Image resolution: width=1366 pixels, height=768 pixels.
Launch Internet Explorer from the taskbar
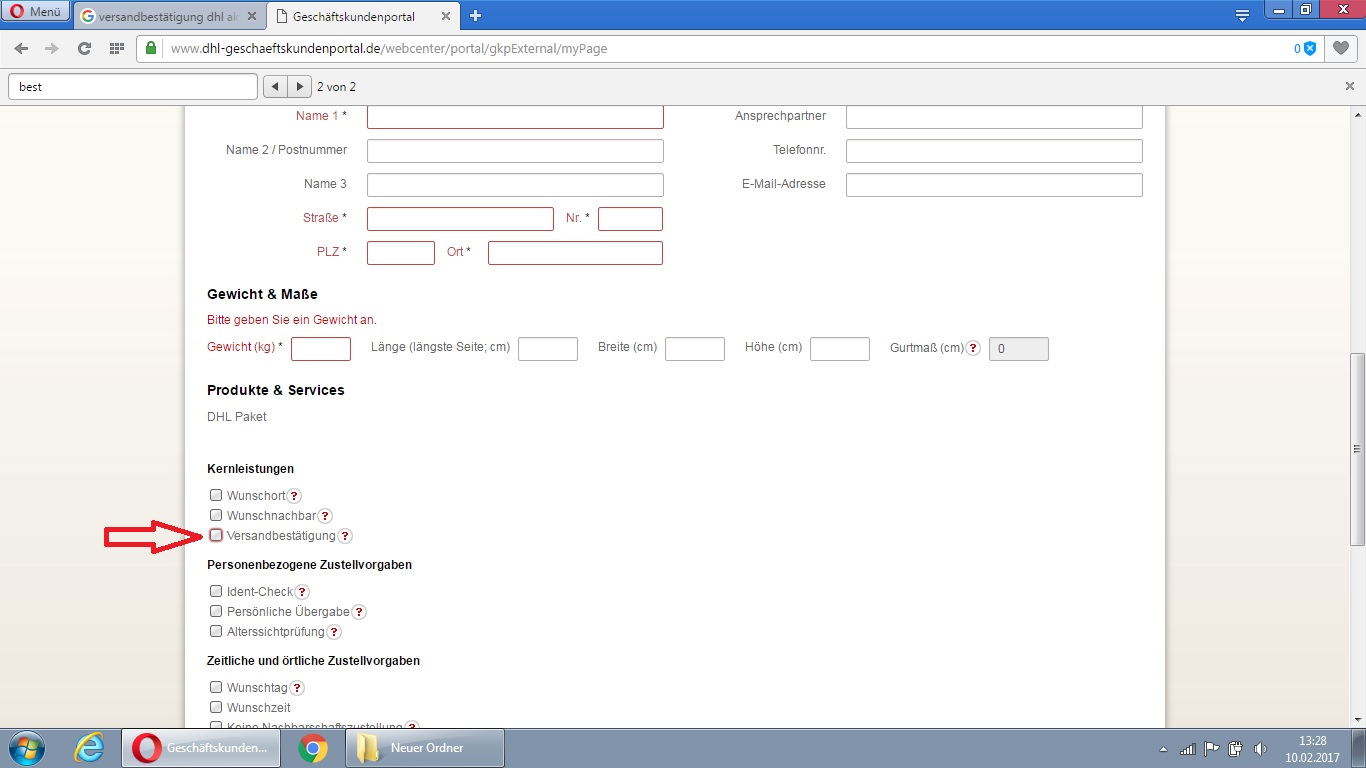click(90, 748)
